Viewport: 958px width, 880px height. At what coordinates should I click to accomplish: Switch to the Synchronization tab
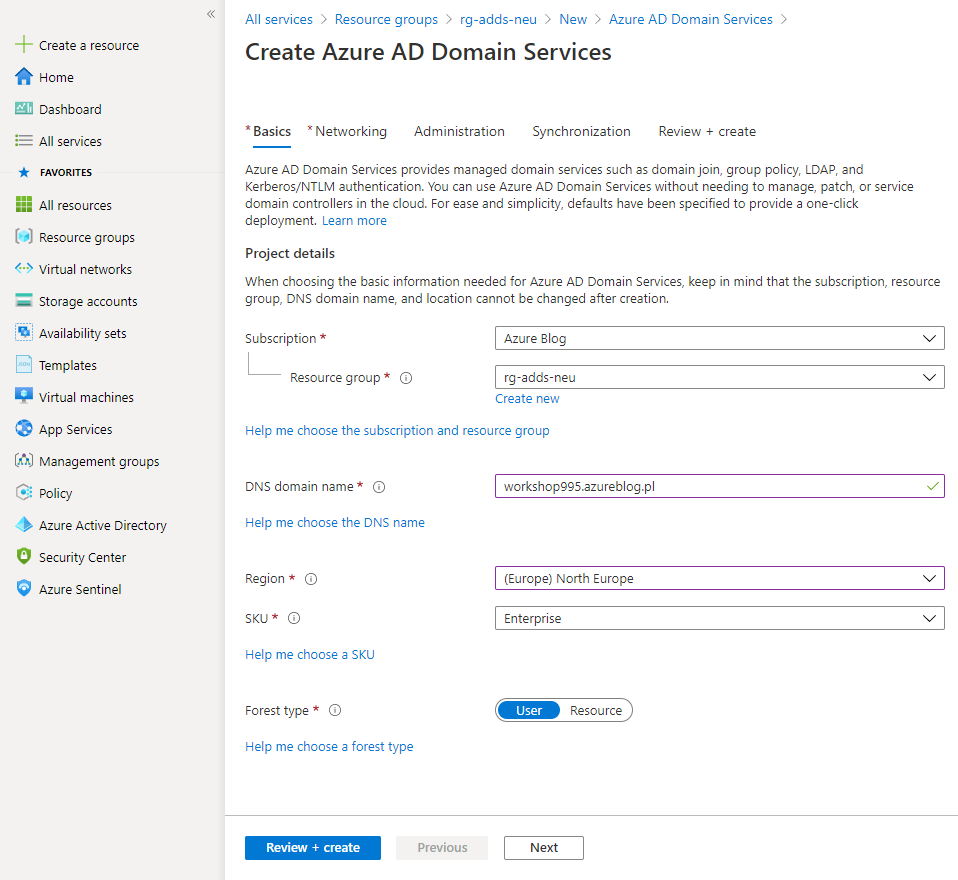click(x=581, y=131)
